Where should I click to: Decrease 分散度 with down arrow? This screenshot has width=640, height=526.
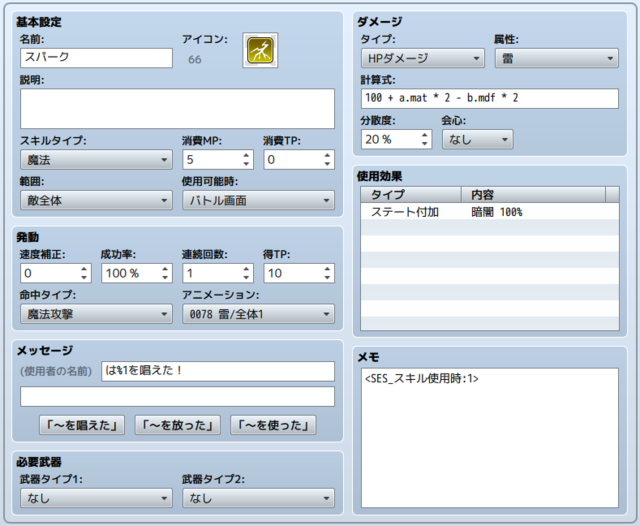tap(424, 144)
